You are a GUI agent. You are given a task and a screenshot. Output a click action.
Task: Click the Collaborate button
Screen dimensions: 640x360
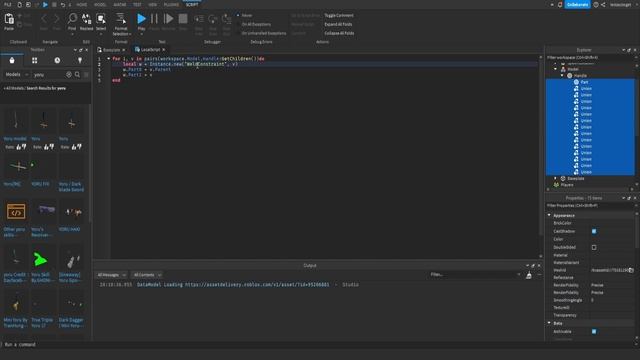[x=578, y=4]
